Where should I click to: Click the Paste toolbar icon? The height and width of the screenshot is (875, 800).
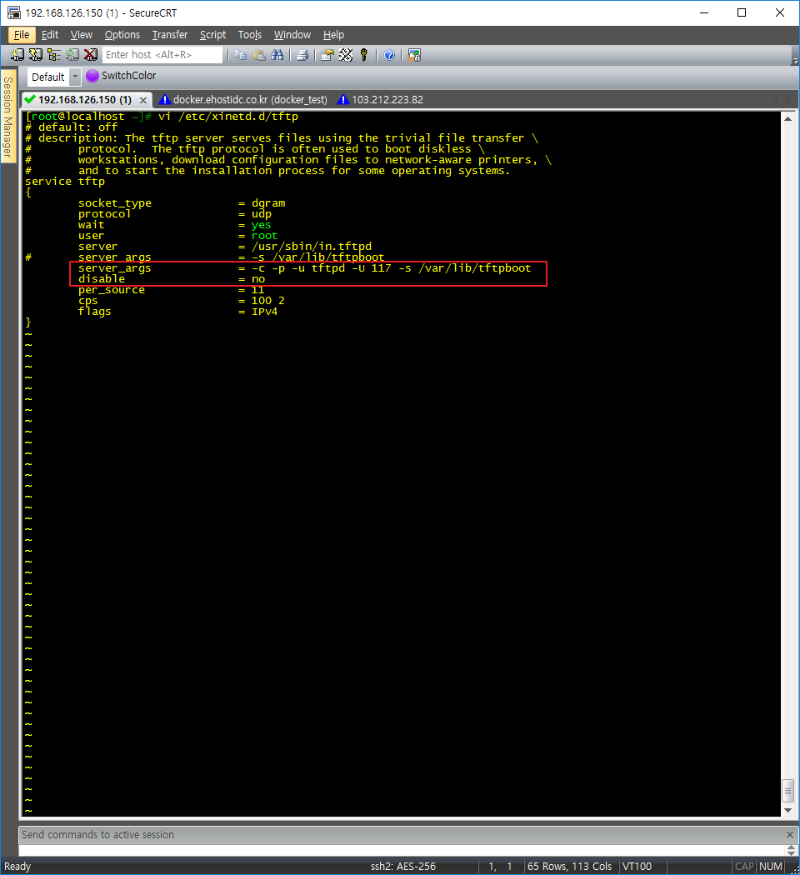pos(258,55)
